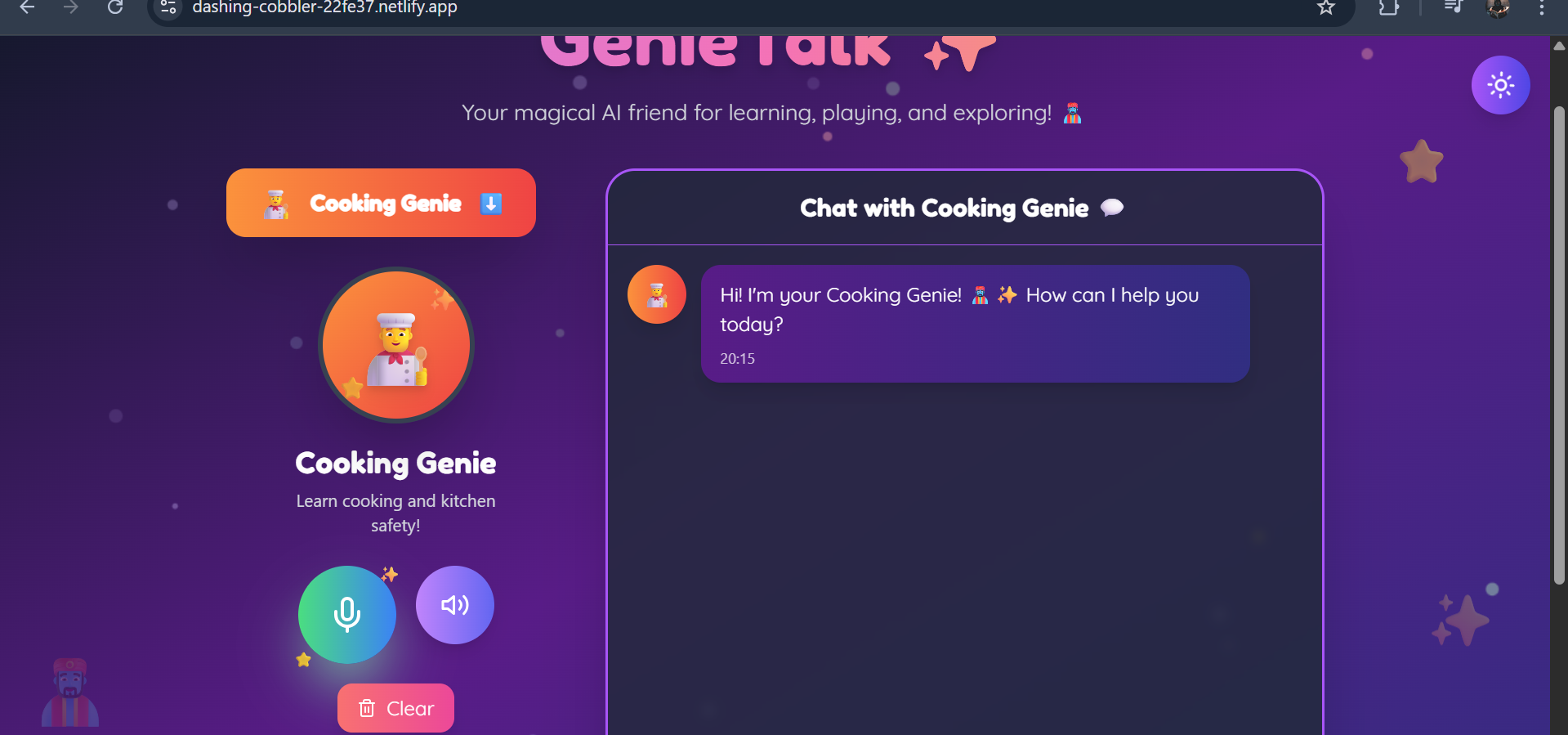Open the Cooking Genie selector dropdown
Viewport: 1568px width, 735px height.
pyautogui.click(x=381, y=203)
